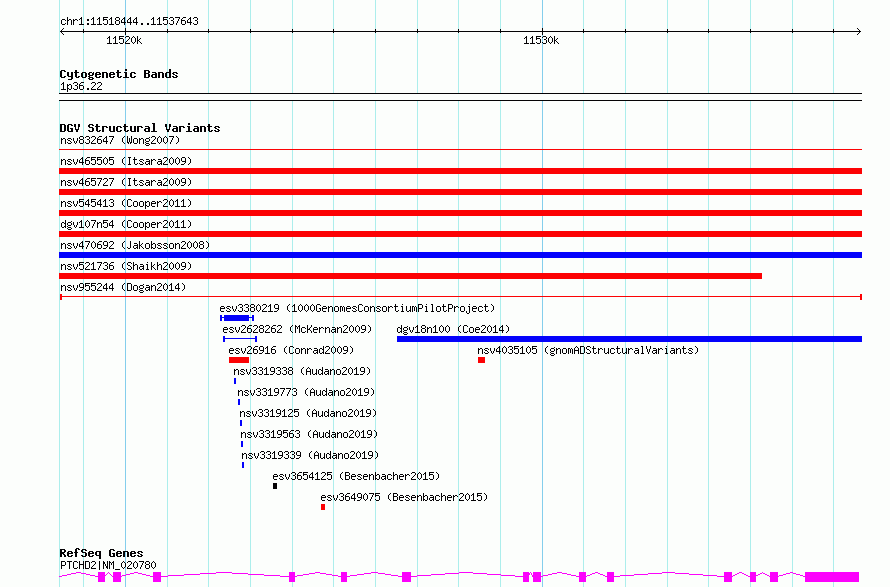Open the nsv545413 (Cooper2011) variant label
890x587 pixels.
pos(126,203)
